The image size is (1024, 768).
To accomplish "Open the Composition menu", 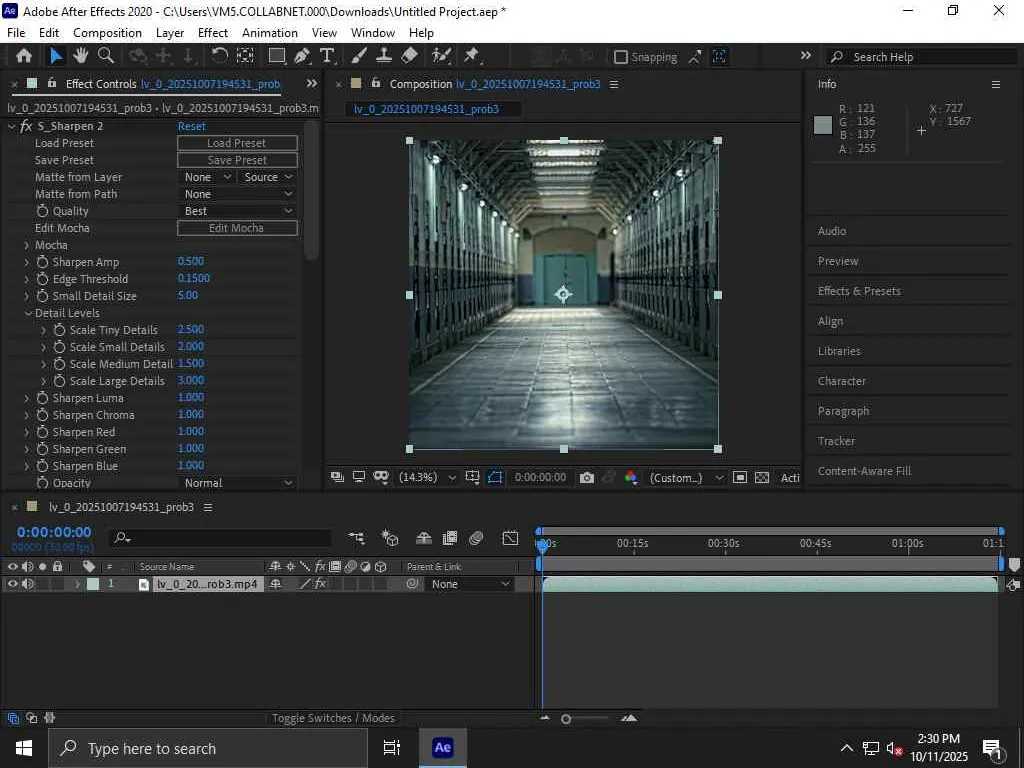I will pyautogui.click(x=107, y=32).
